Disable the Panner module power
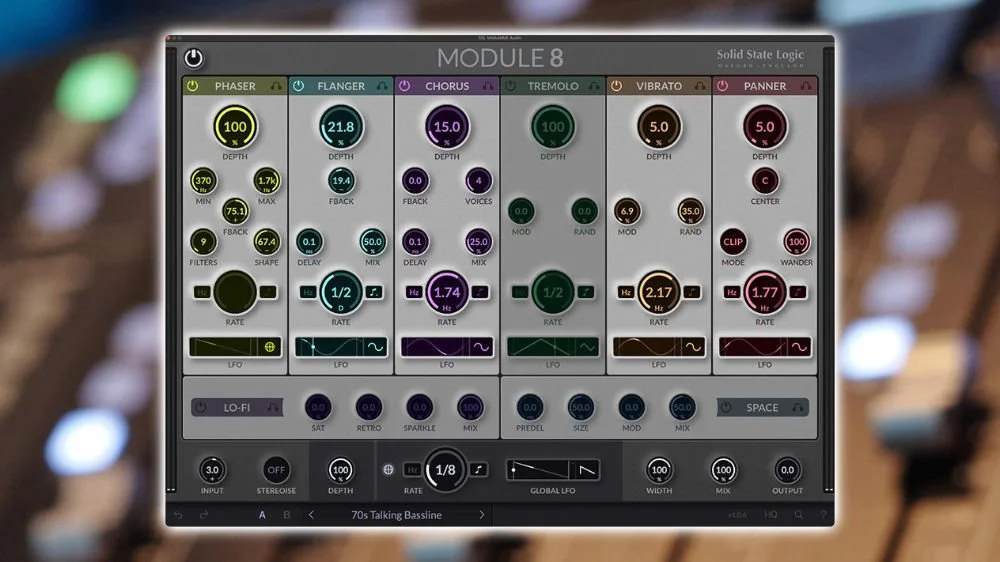The width and height of the screenshot is (1000, 562). click(x=723, y=85)
